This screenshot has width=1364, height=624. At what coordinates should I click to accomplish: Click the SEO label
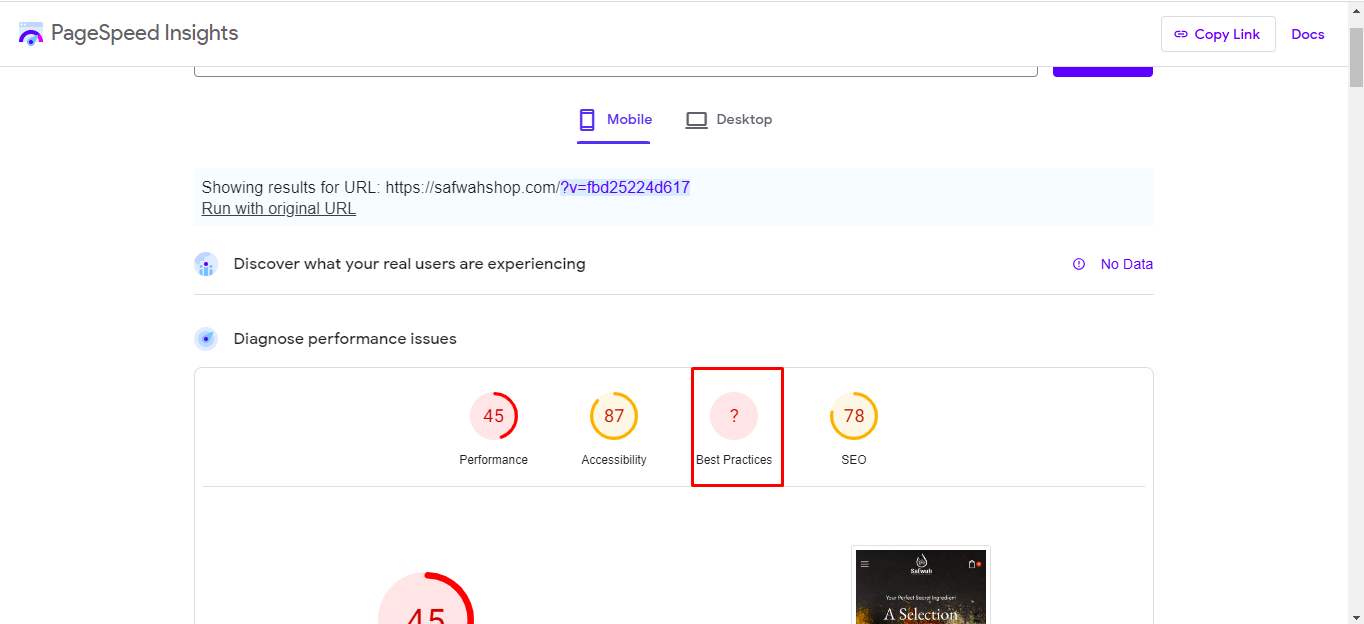click(854, 460)
